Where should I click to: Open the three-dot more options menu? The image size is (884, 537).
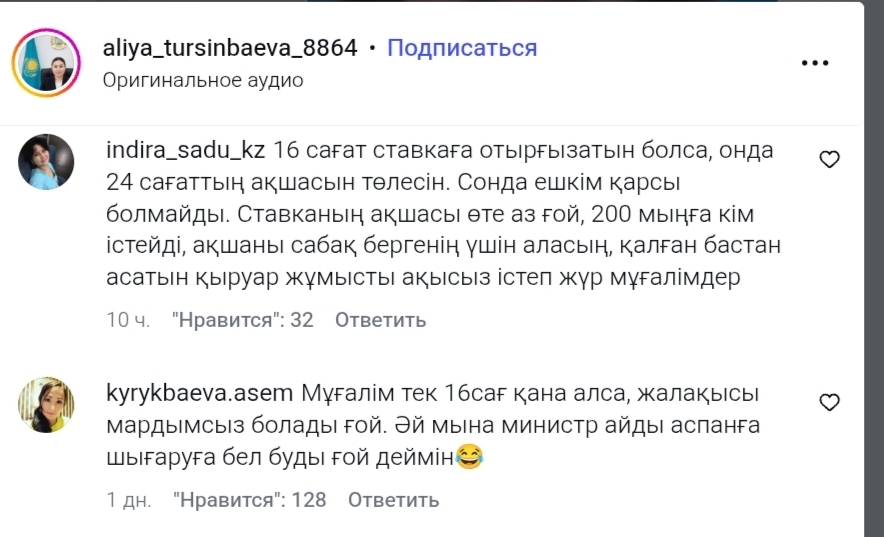pyautogui.click(x=816, y=63)
